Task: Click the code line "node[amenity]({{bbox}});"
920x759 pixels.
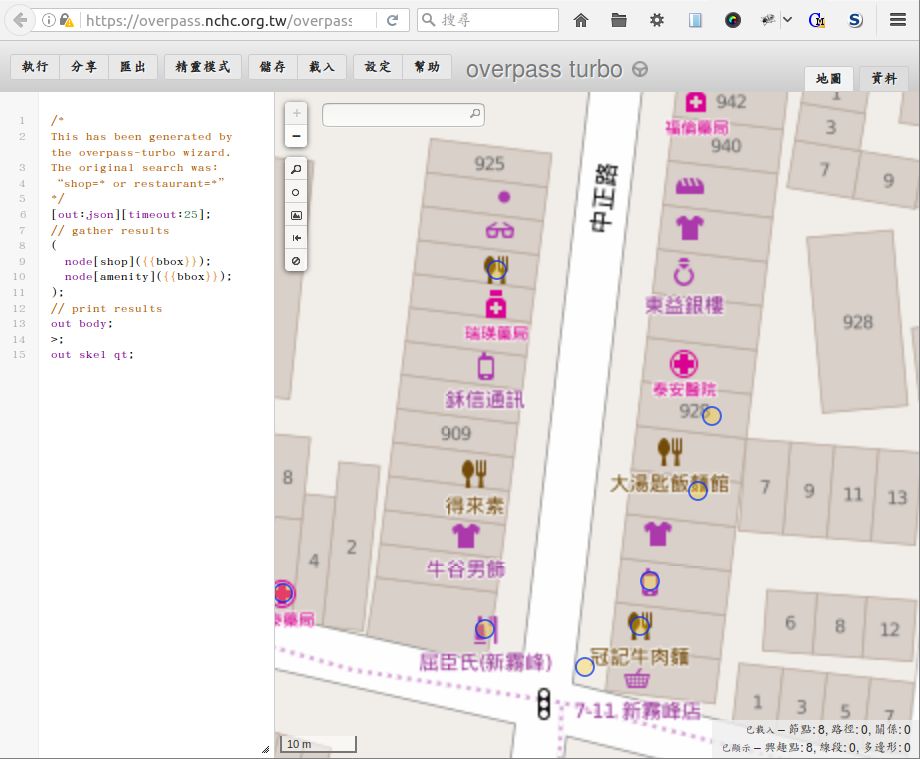Action: (148, 277)
